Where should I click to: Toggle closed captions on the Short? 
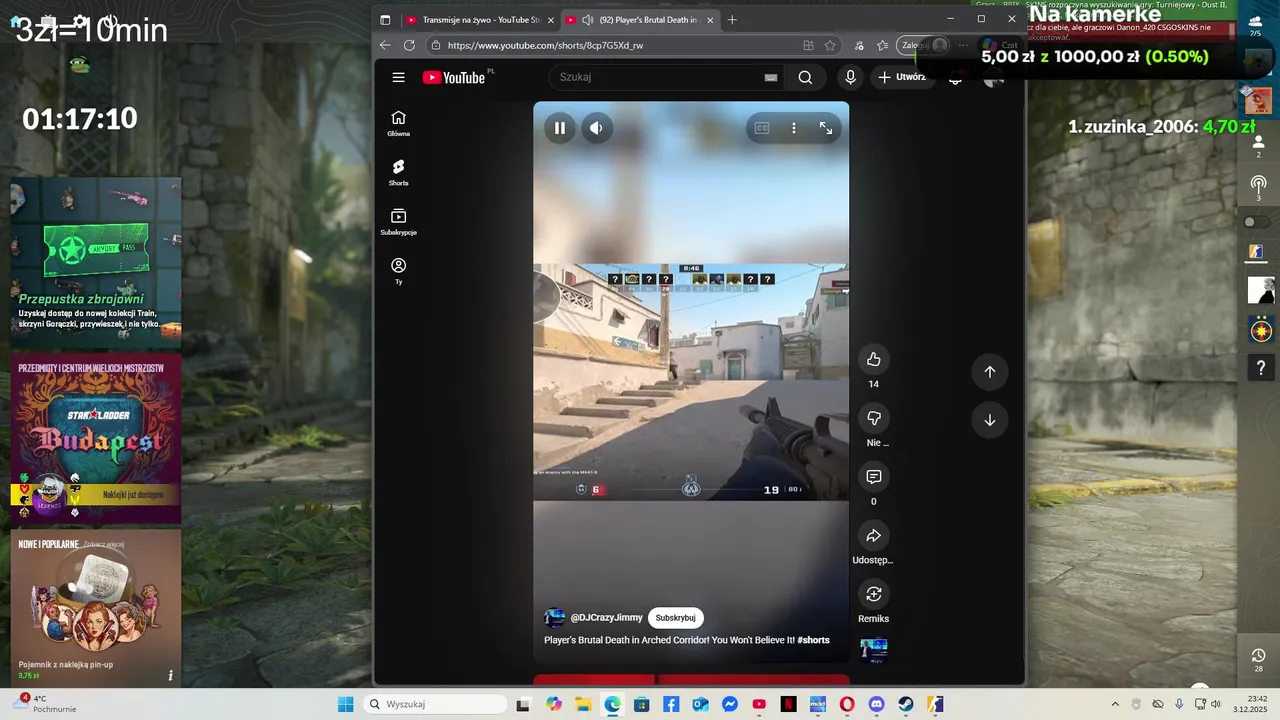762,128
